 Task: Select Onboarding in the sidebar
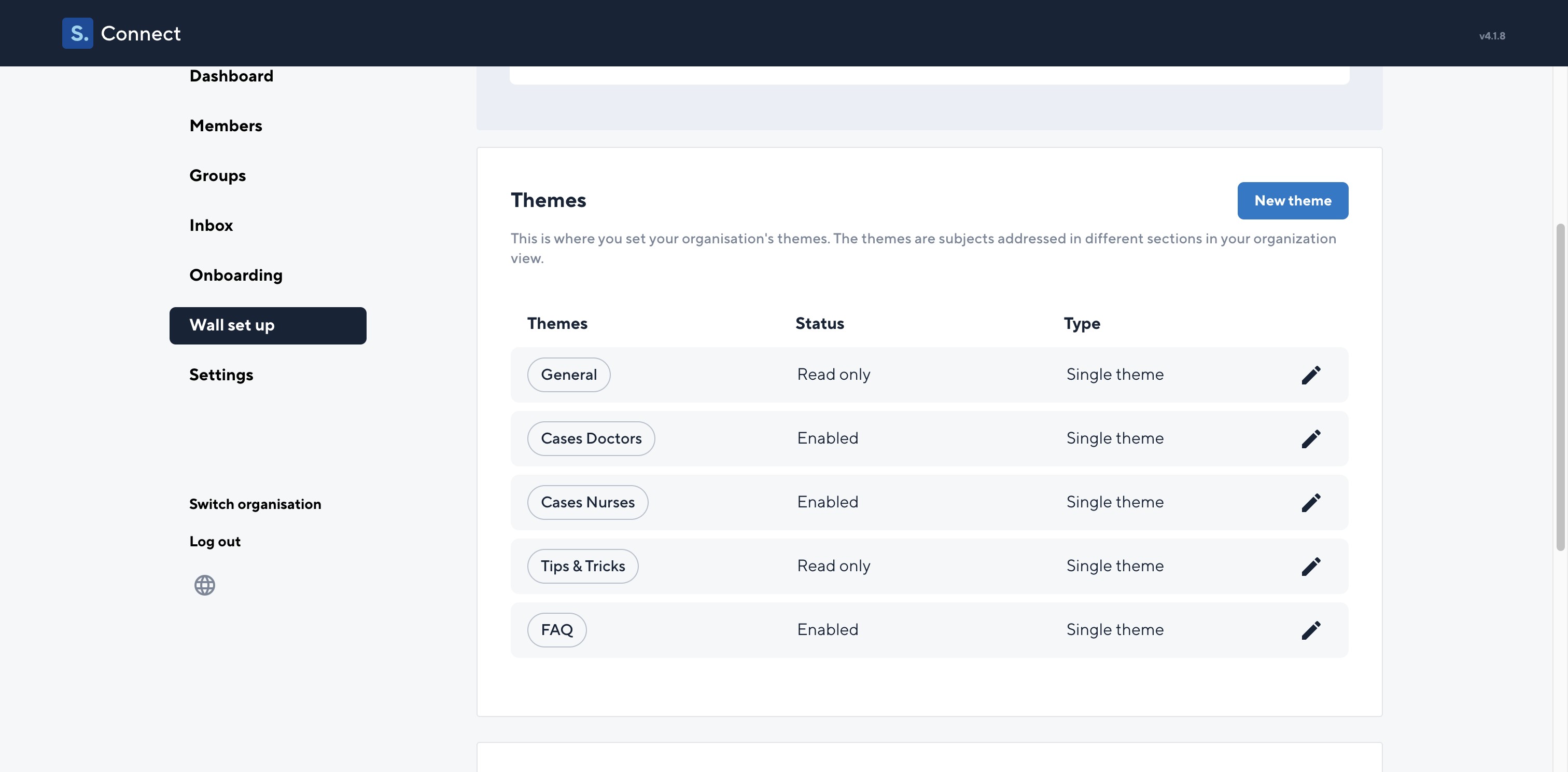click(236, 275)
